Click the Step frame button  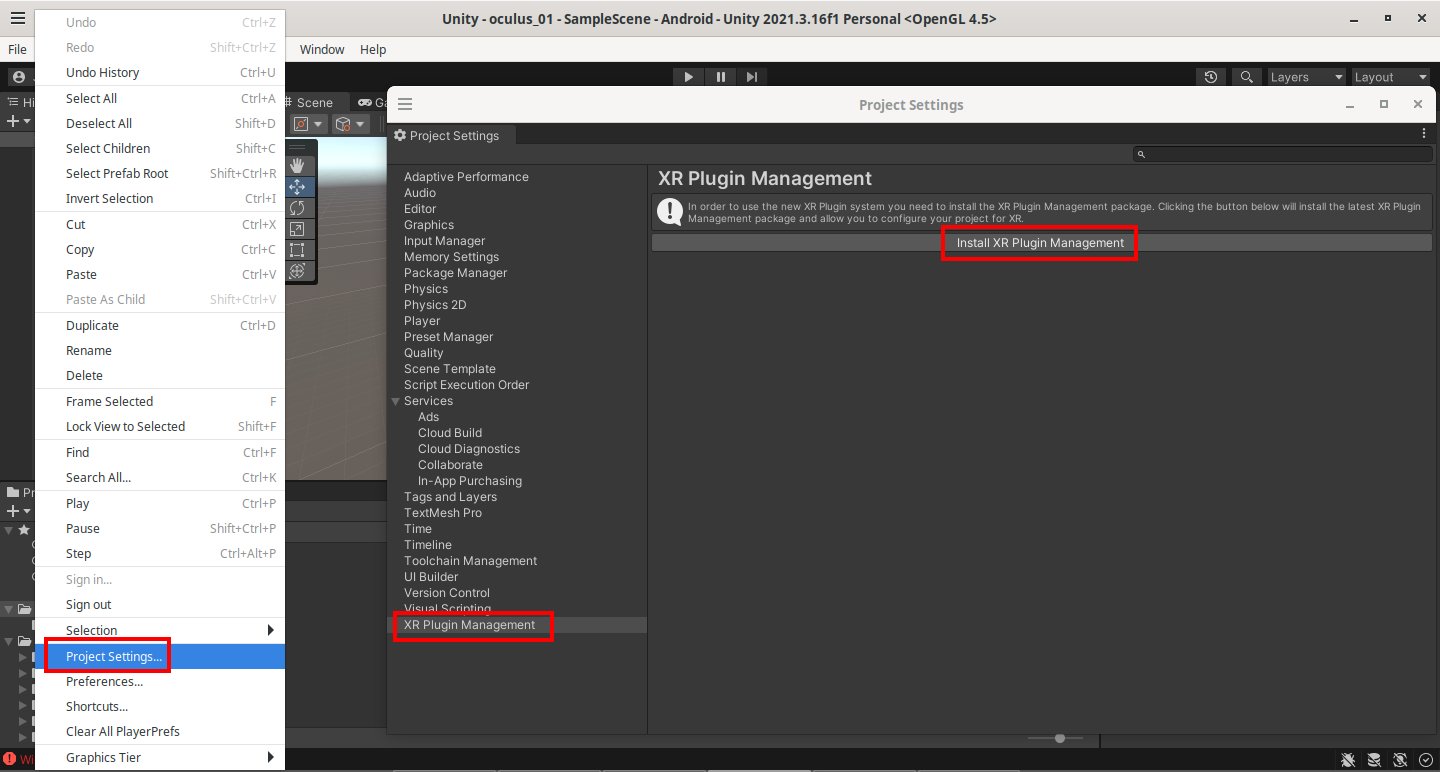click(752, 77)
